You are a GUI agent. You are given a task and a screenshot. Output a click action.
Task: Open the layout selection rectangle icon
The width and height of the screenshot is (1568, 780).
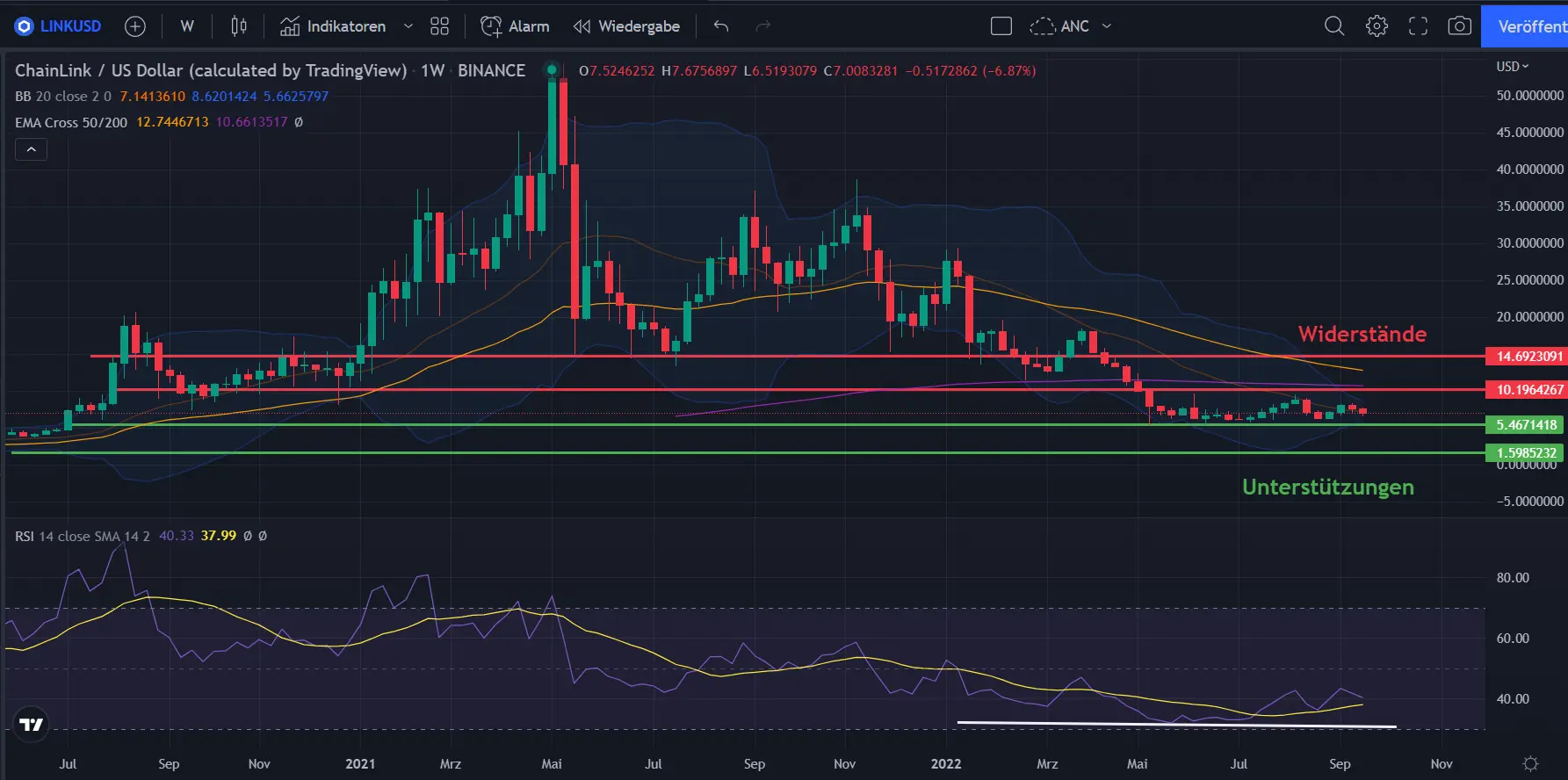tap(1001, 26)
